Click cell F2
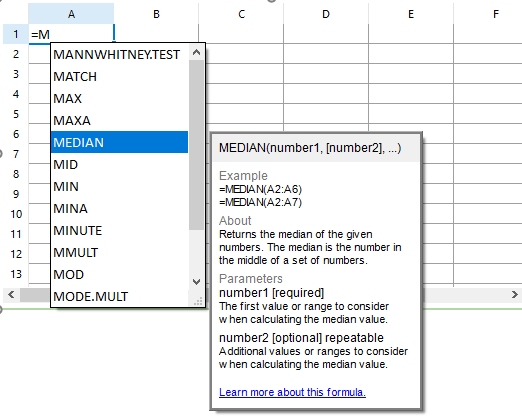Viewport: 522px width, 416px height. pos(488,54)
